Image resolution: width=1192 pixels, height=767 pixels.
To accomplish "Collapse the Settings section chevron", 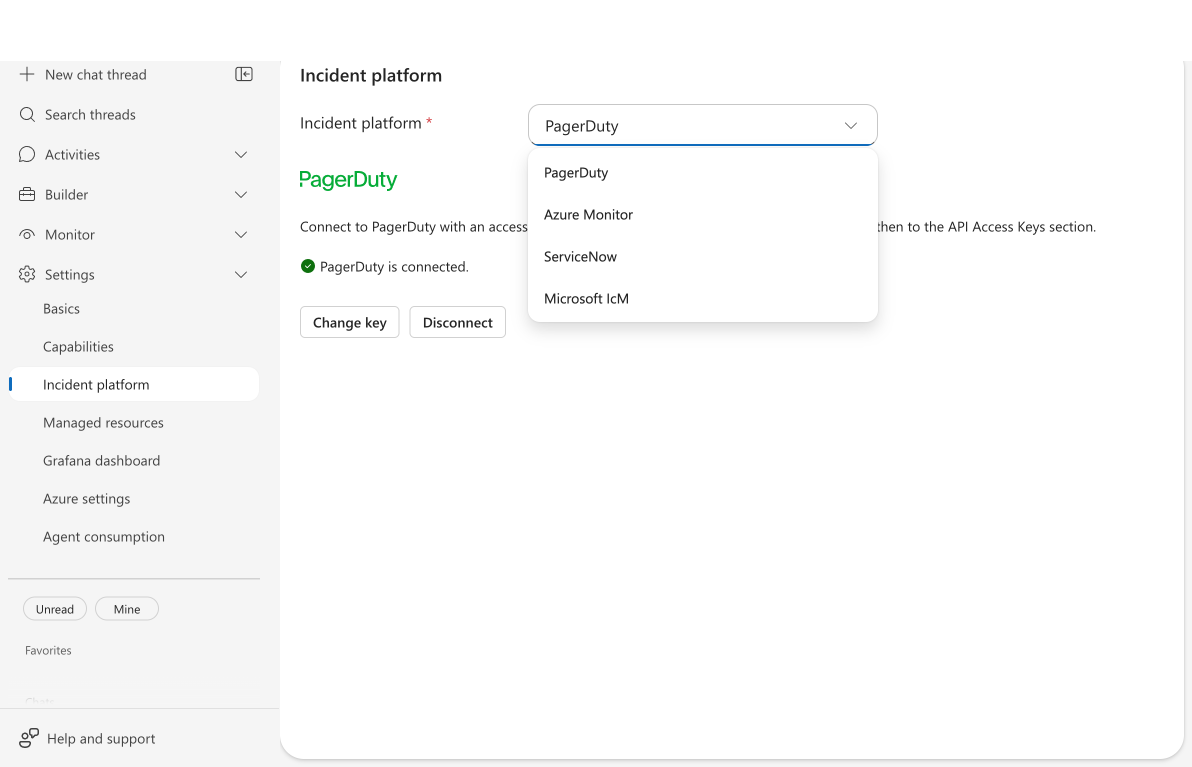I will pos(241,274).
